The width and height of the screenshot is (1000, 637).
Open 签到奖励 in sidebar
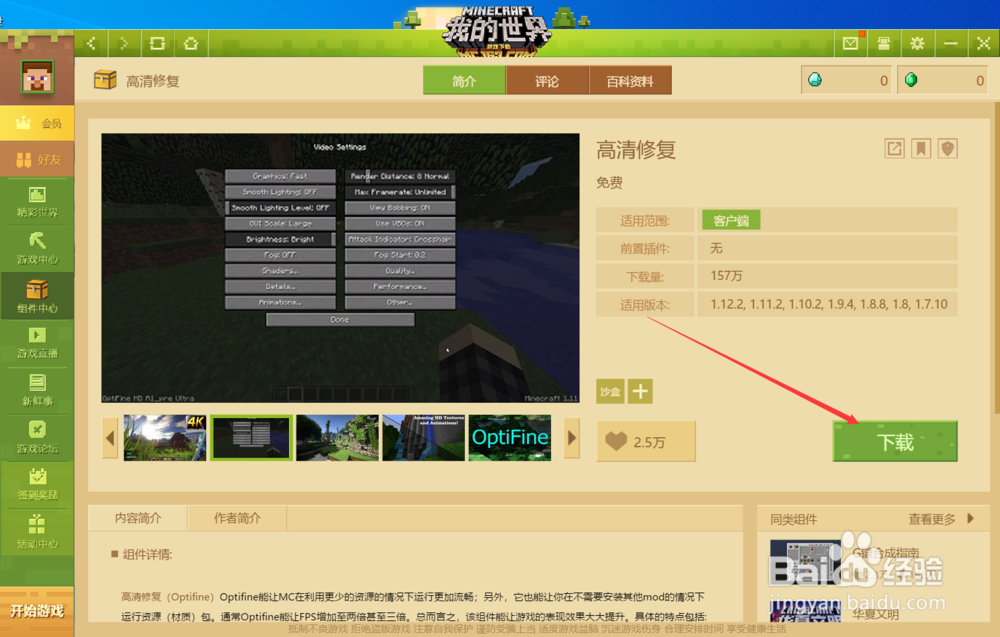(37, 485)
